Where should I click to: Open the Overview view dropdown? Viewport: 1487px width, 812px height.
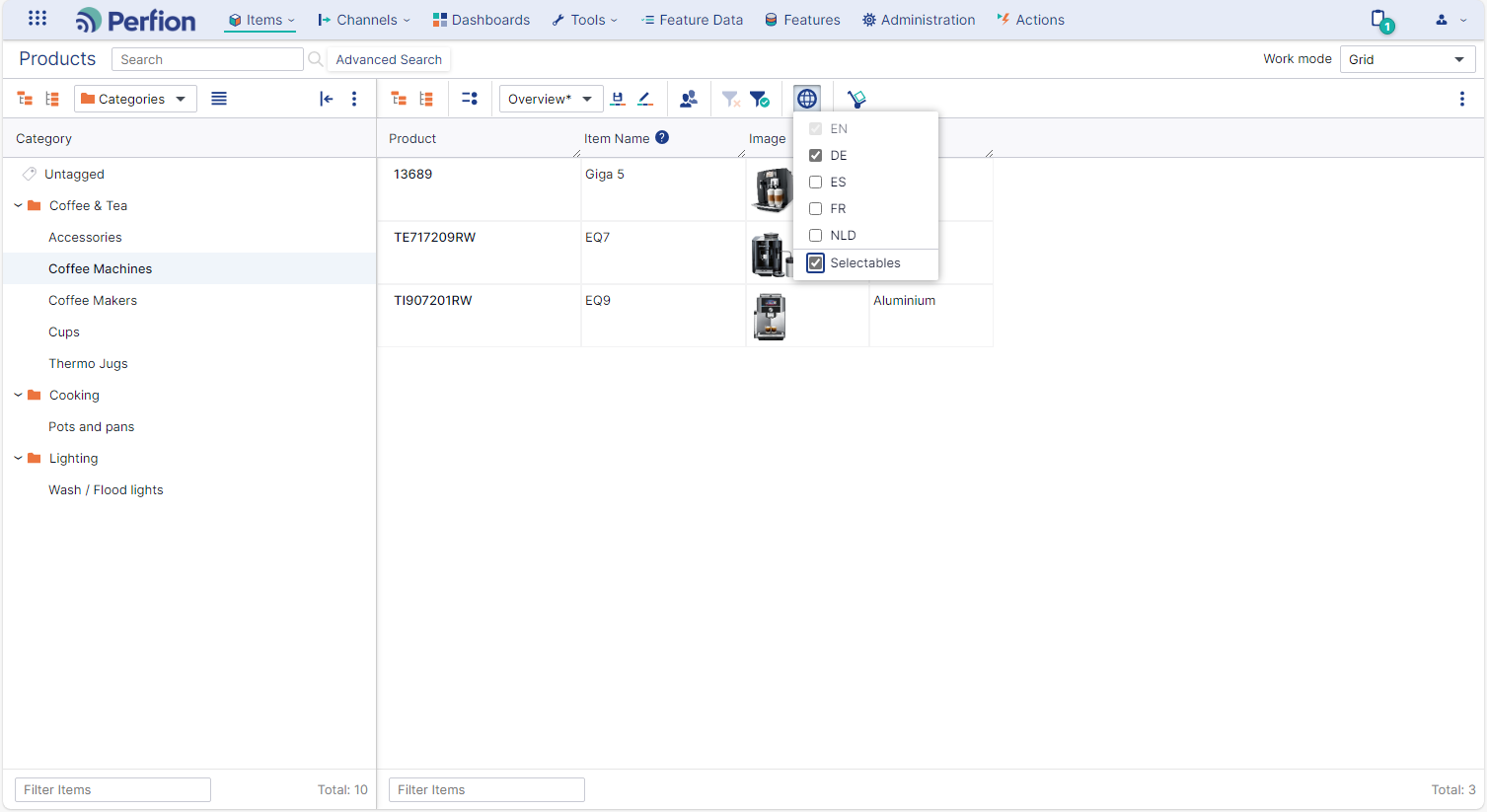pyautogui.click(x=551, y=99)
